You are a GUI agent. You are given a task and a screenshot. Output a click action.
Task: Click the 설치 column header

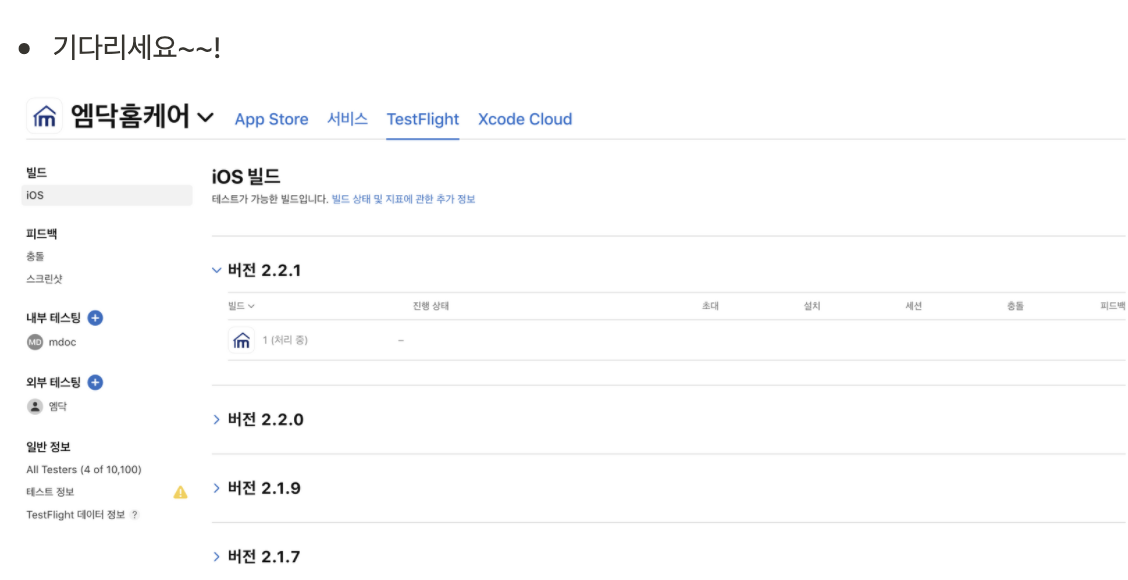812,306
